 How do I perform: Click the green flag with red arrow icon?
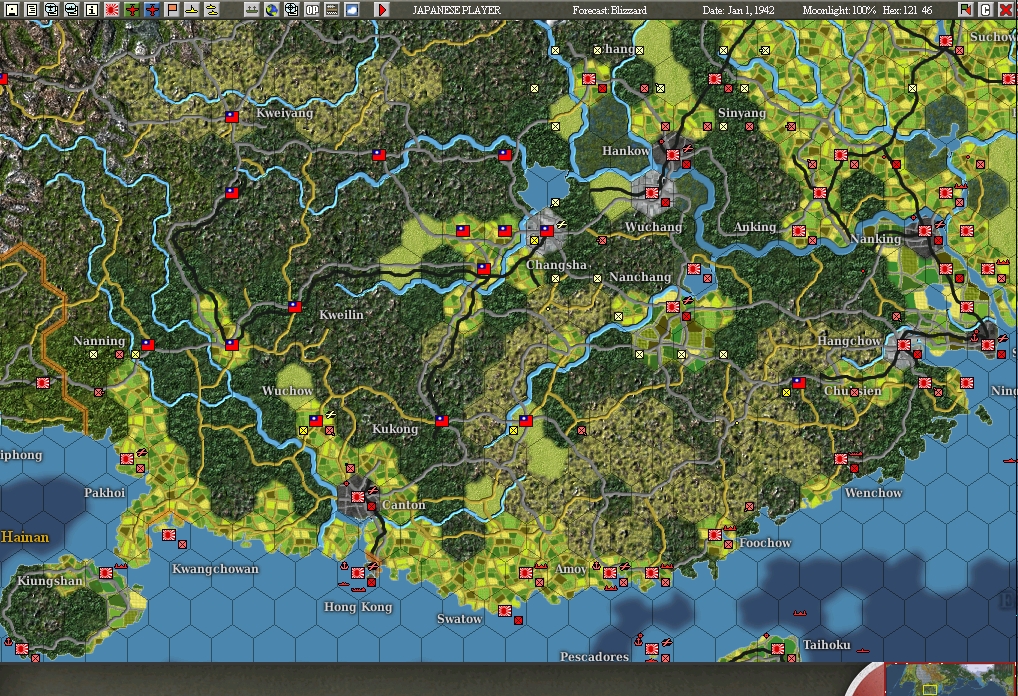click(965, 10)
